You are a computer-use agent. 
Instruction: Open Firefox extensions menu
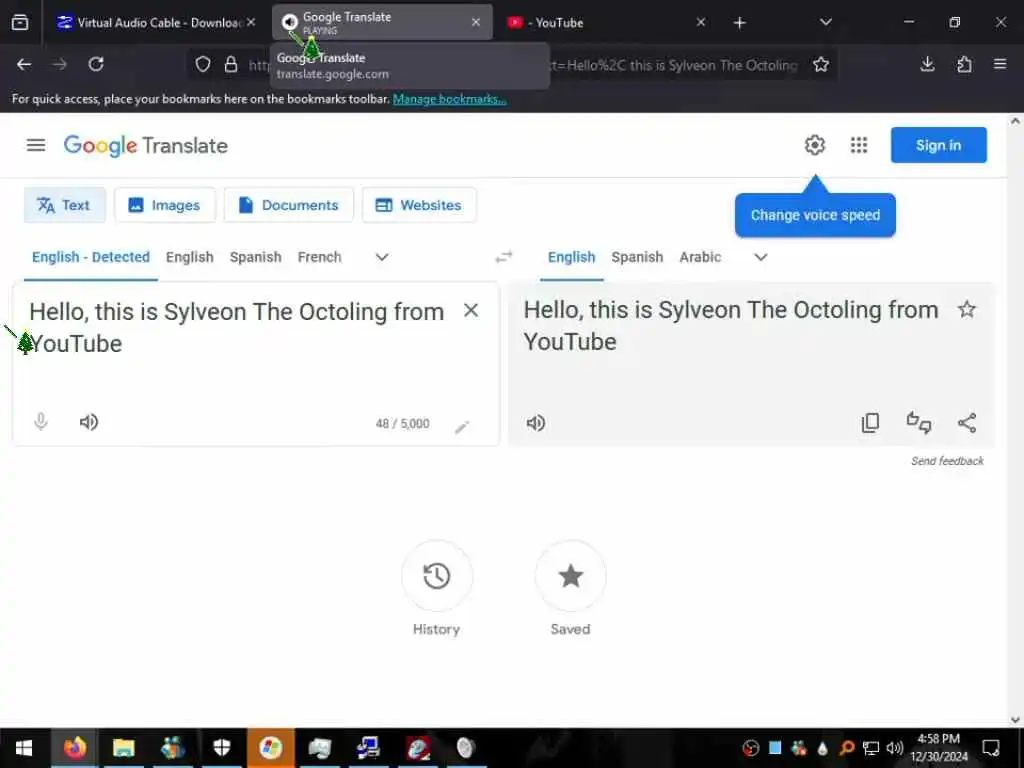pyautogui.click(x=964, y=64)
